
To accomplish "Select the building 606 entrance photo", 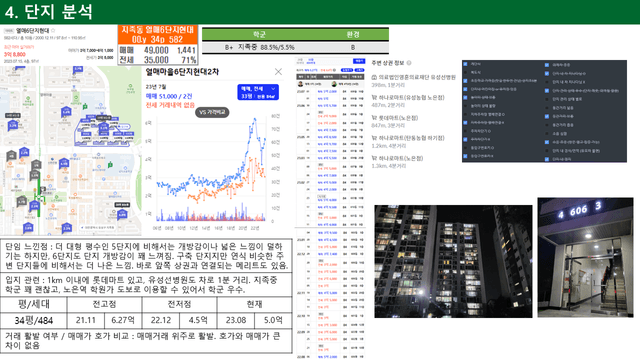I will point(585,258).
